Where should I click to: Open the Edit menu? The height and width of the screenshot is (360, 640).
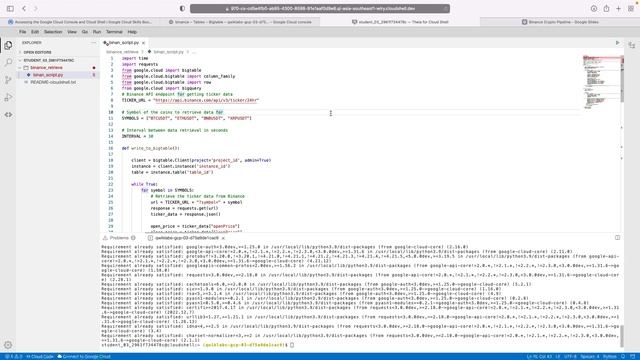[35, 32]
